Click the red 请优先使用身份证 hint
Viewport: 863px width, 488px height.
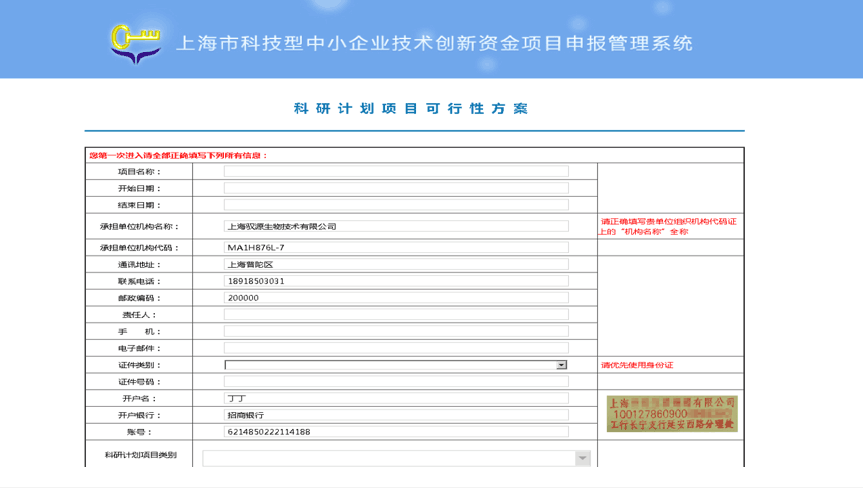637,365
